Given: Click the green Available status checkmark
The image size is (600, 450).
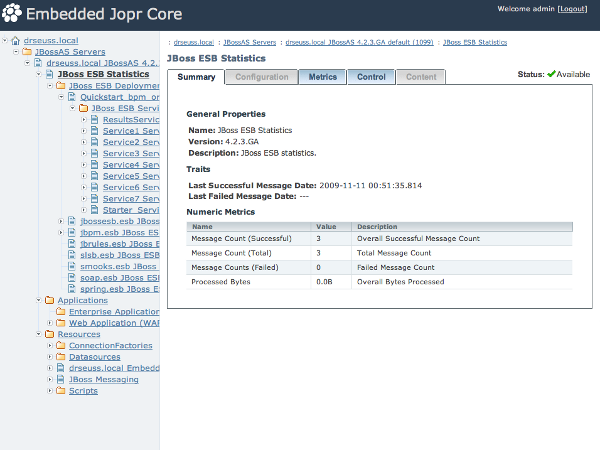Looking at the screenshot, I should click(551, 74).
